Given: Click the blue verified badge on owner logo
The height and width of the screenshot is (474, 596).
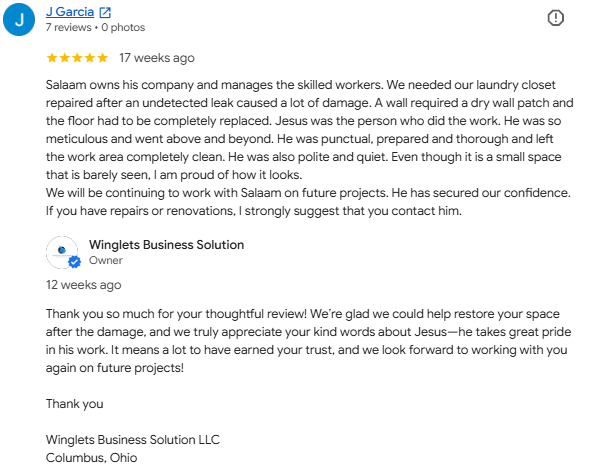Looking at the screenshot, I should point(75,262).
